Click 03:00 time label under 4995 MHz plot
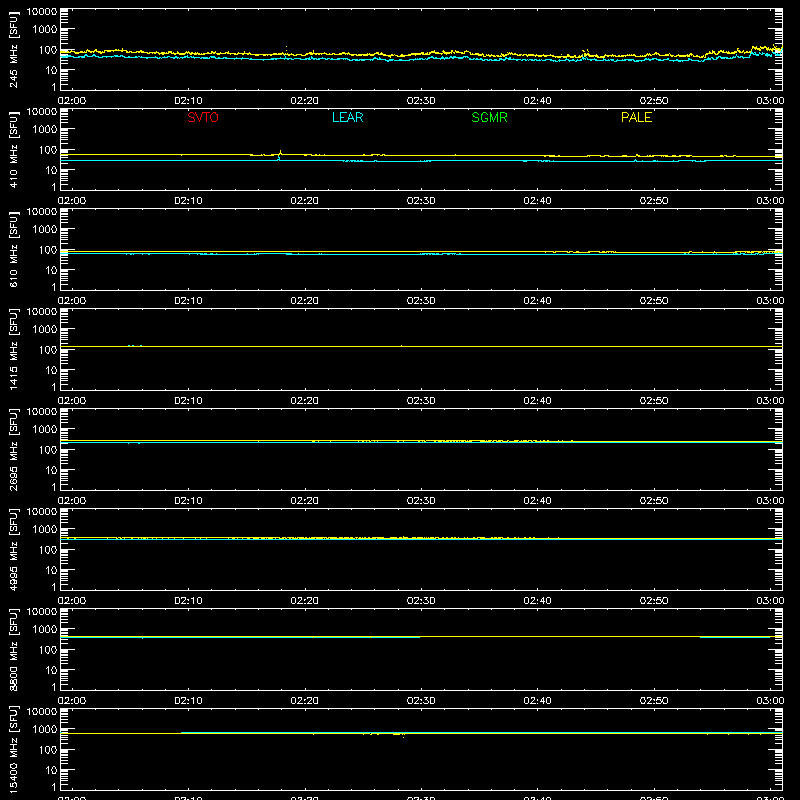Viewport: 800px width, 800px height. point(770,601)
